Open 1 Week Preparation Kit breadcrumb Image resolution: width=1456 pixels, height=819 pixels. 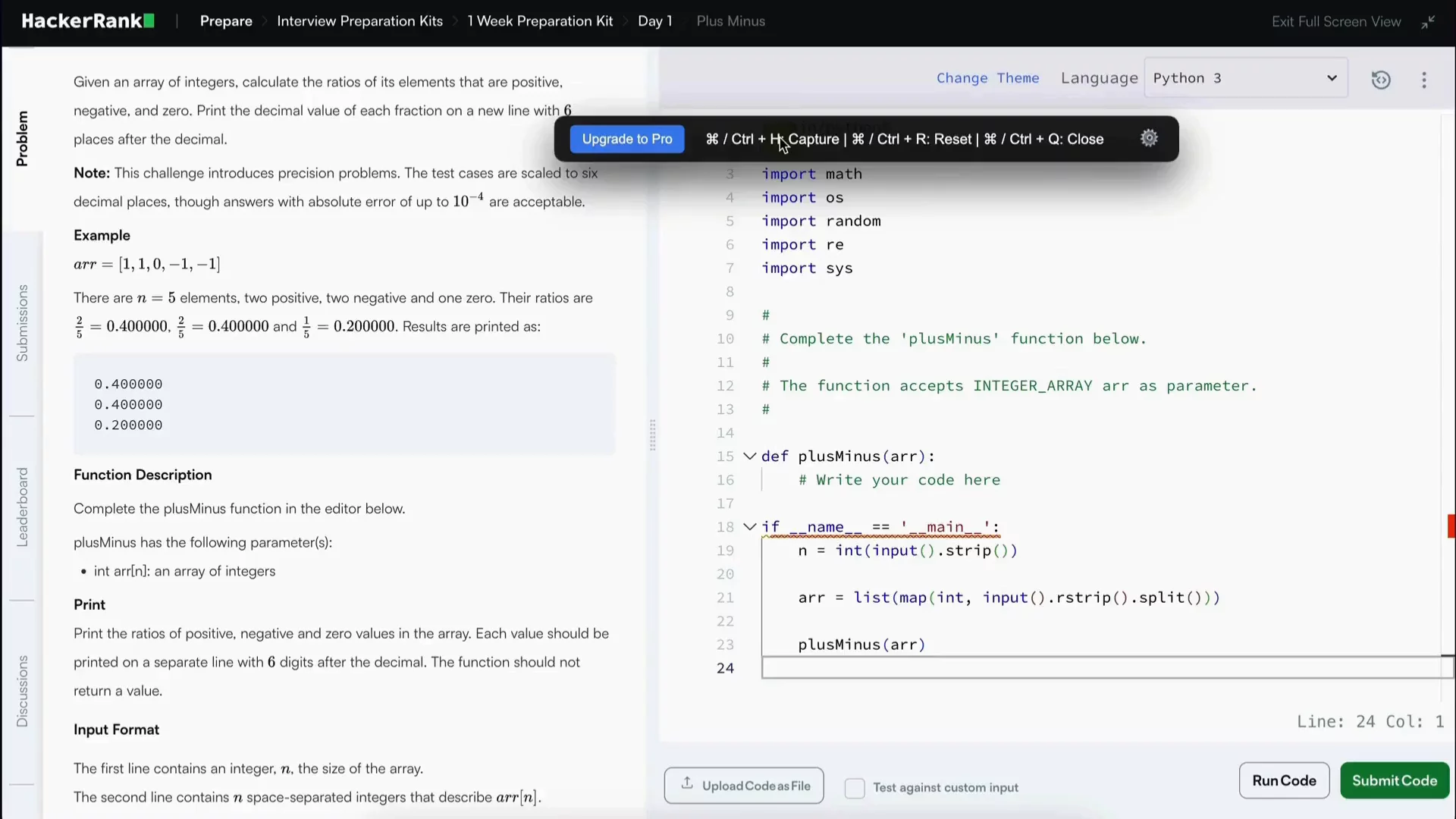click(540, 21)
